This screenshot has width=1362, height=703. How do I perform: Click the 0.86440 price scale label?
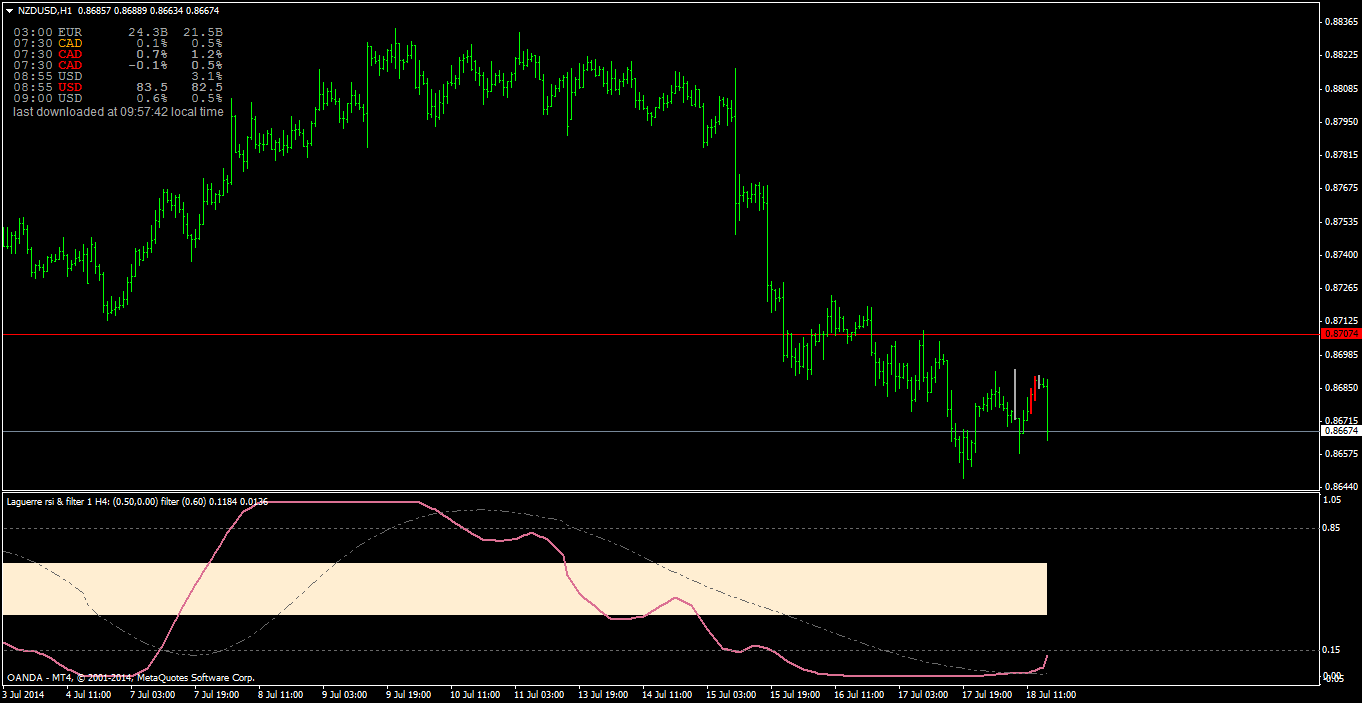pos(1340,487)
